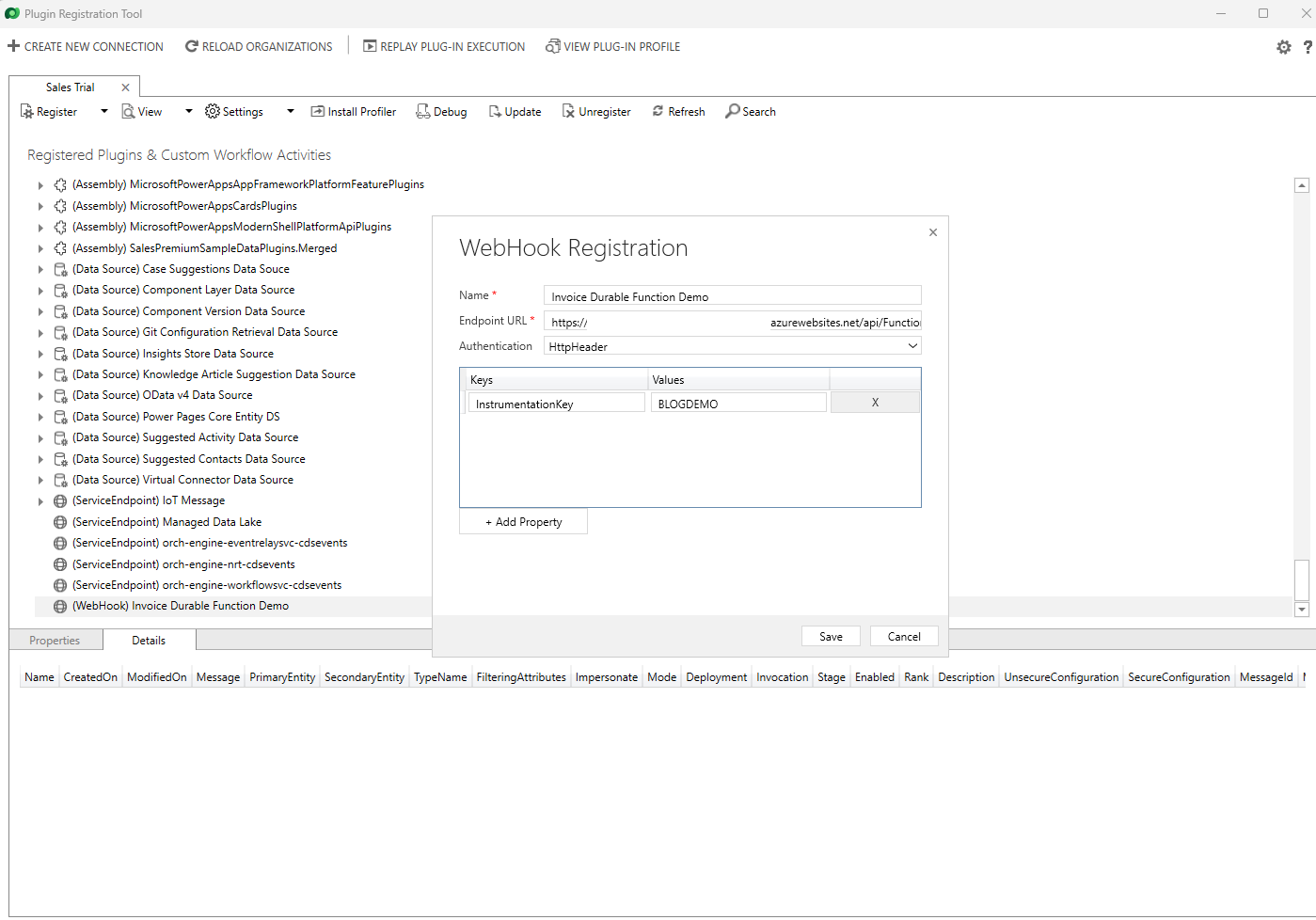1316x920 pixels.
Task: Click the SecureConfiguration column header
Action: point(1179,677)
